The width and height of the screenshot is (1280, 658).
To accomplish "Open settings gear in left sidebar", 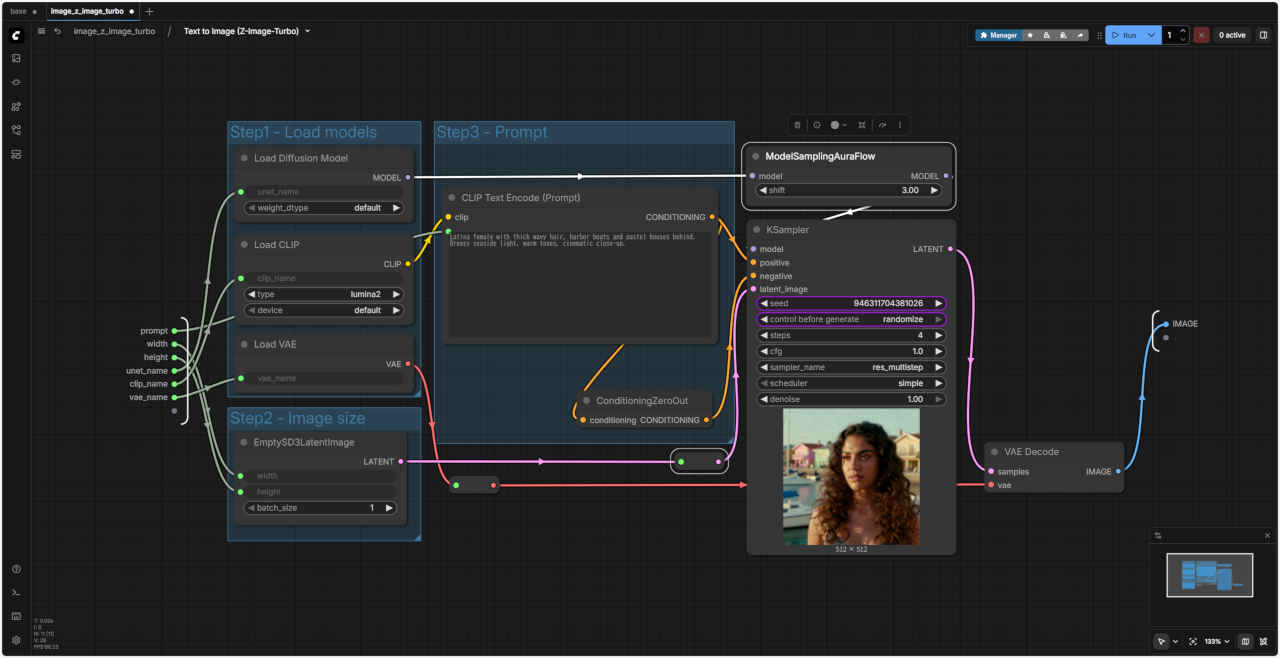I will coord(16,640).
